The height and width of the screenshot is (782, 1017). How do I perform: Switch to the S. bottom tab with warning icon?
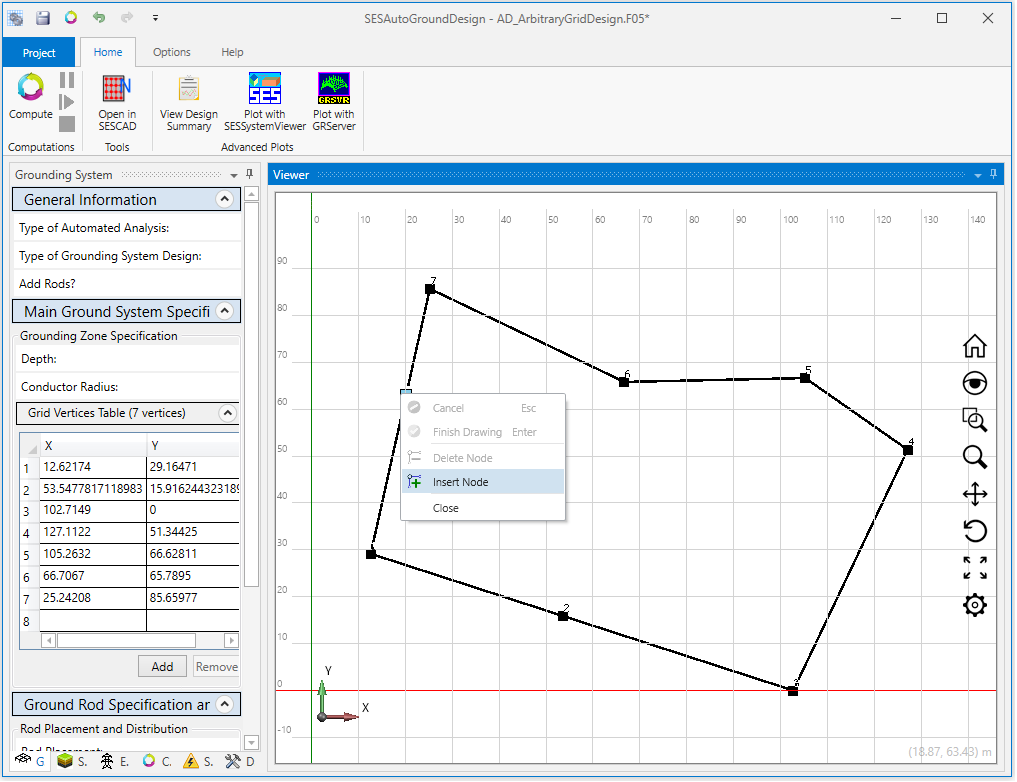pyautogui.click(x=198, y=761)
